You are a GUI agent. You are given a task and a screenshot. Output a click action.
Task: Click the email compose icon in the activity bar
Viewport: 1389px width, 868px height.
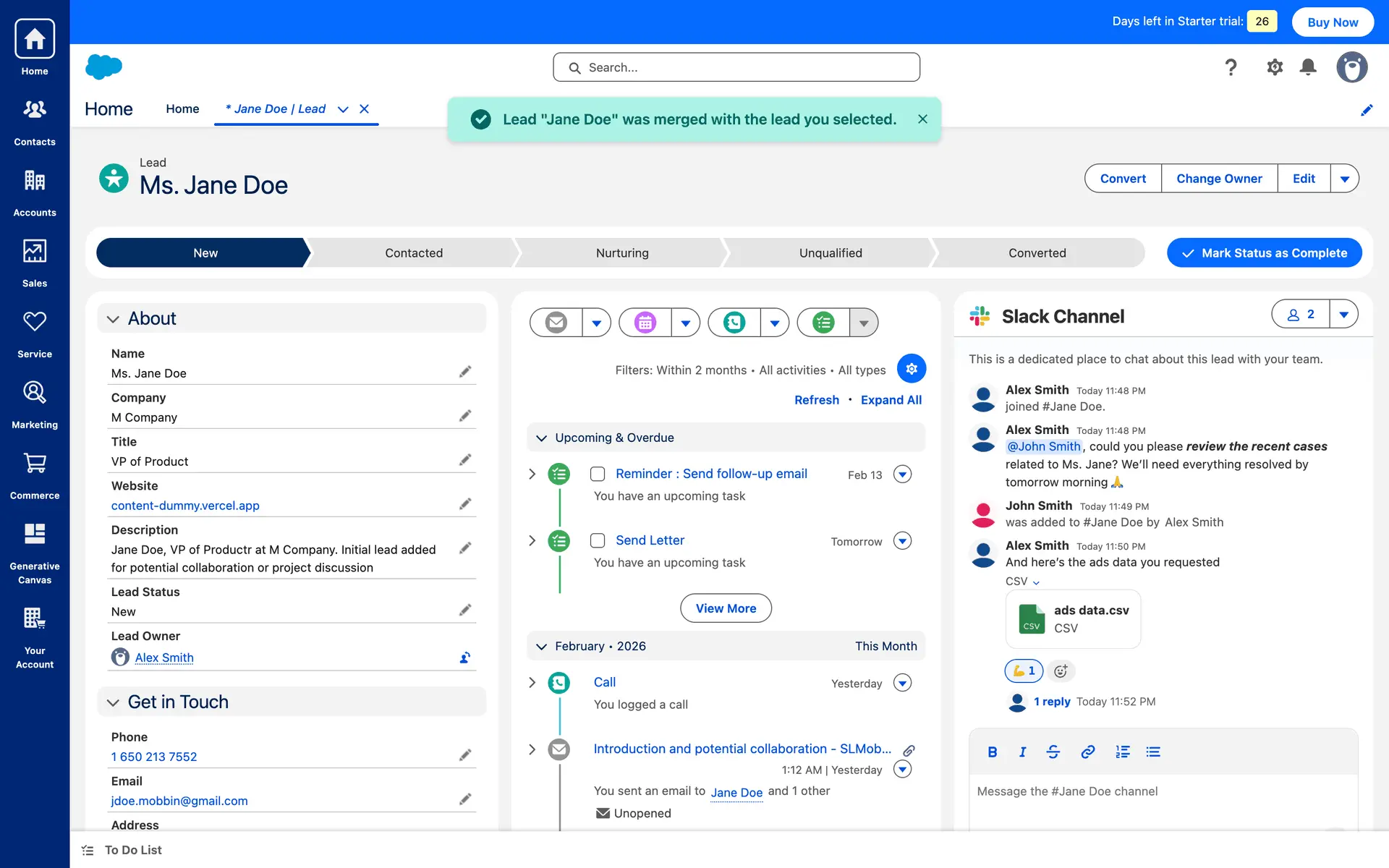coord(556,323)
